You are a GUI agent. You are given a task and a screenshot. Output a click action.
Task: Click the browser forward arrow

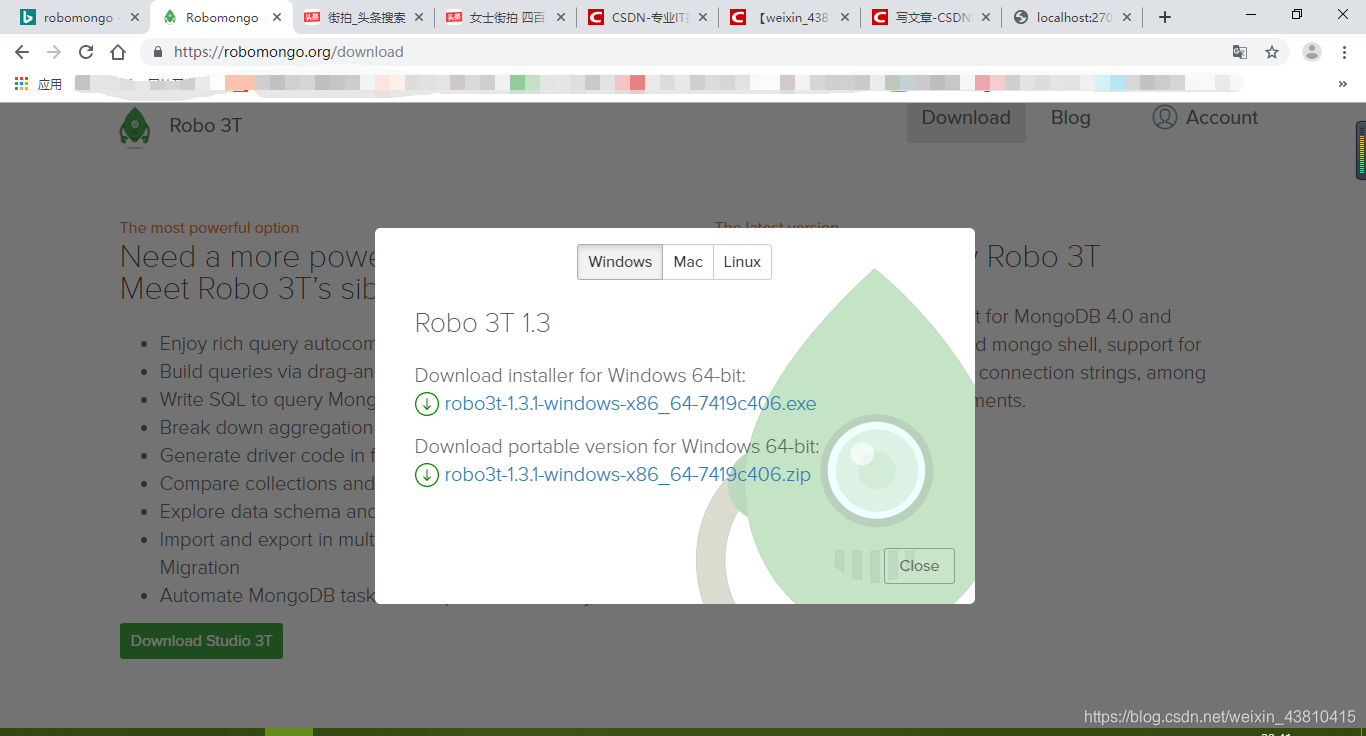pyautogui.click(x=54, y=52)
